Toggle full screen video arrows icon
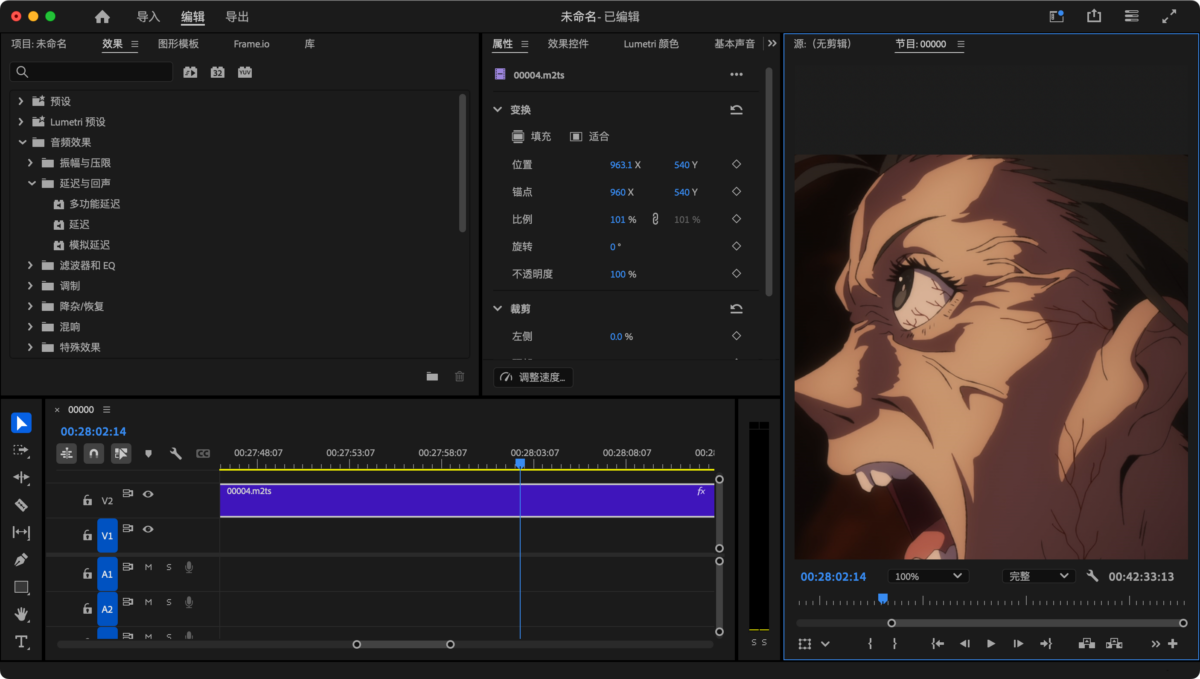Screen dimensions: 1200x679 [1169, 17]
